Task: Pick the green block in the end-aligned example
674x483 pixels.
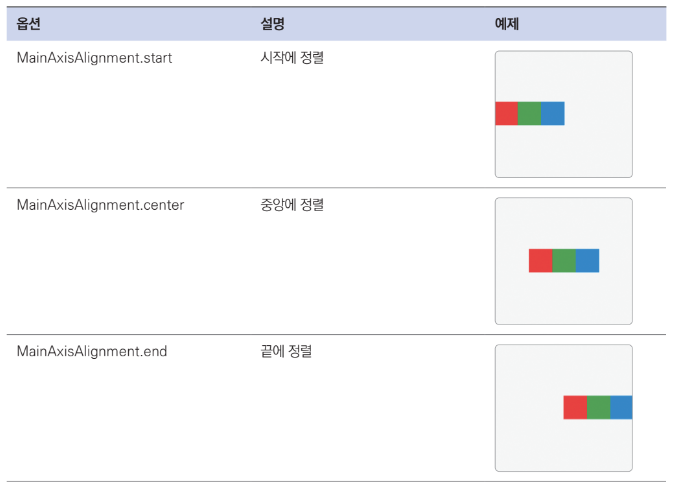Action: click(599, 407)
